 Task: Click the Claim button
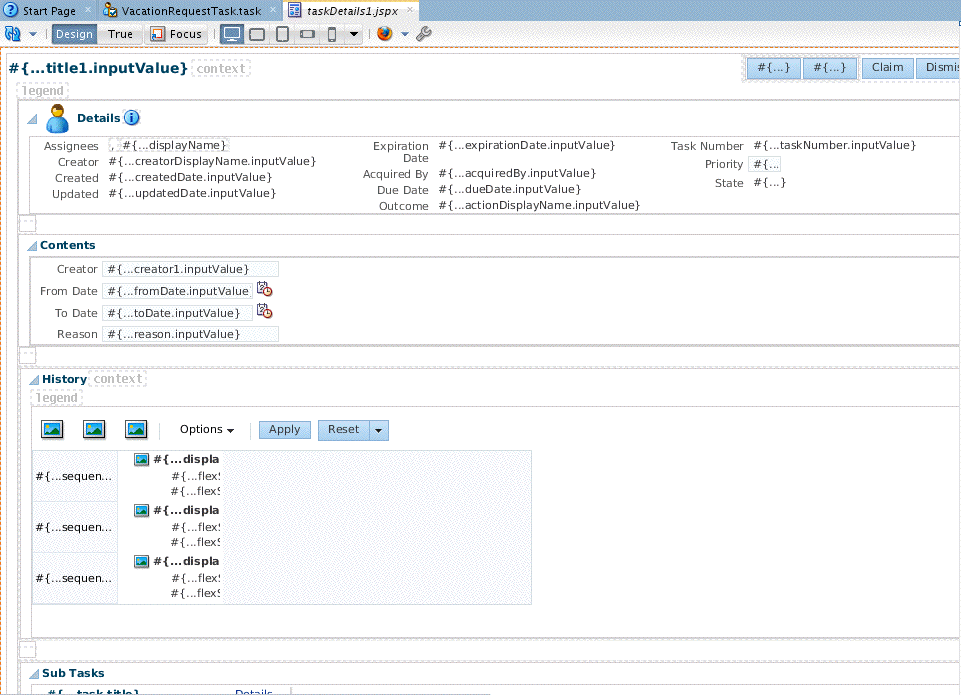point(887,68)
